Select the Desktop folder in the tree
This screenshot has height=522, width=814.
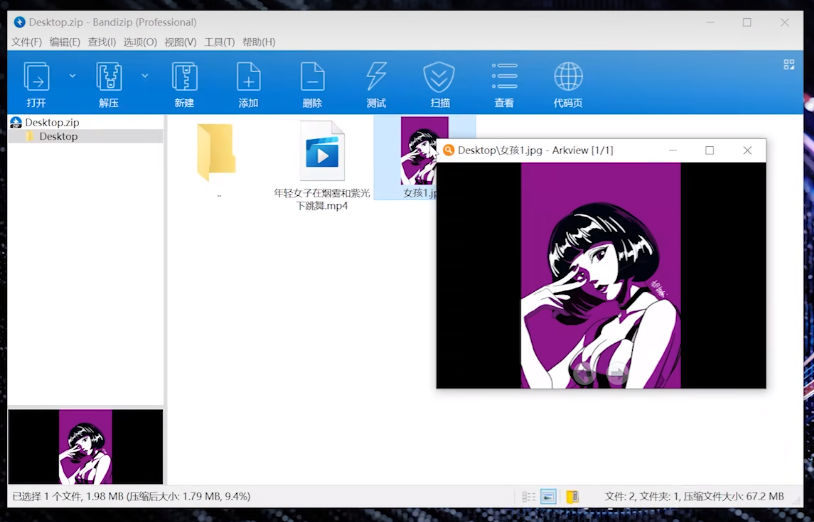[58, 136]
